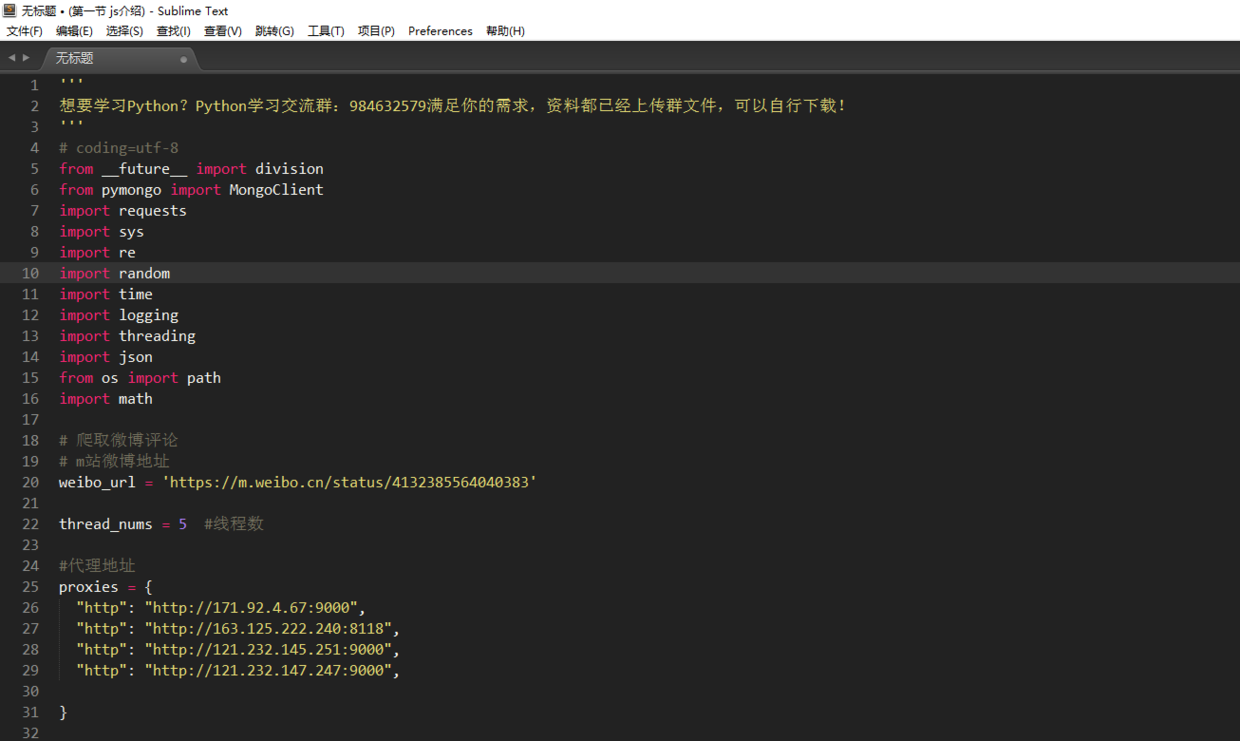Open the 项目(P) menu
The image size is (1240, 741).
[x=376, y=31]
